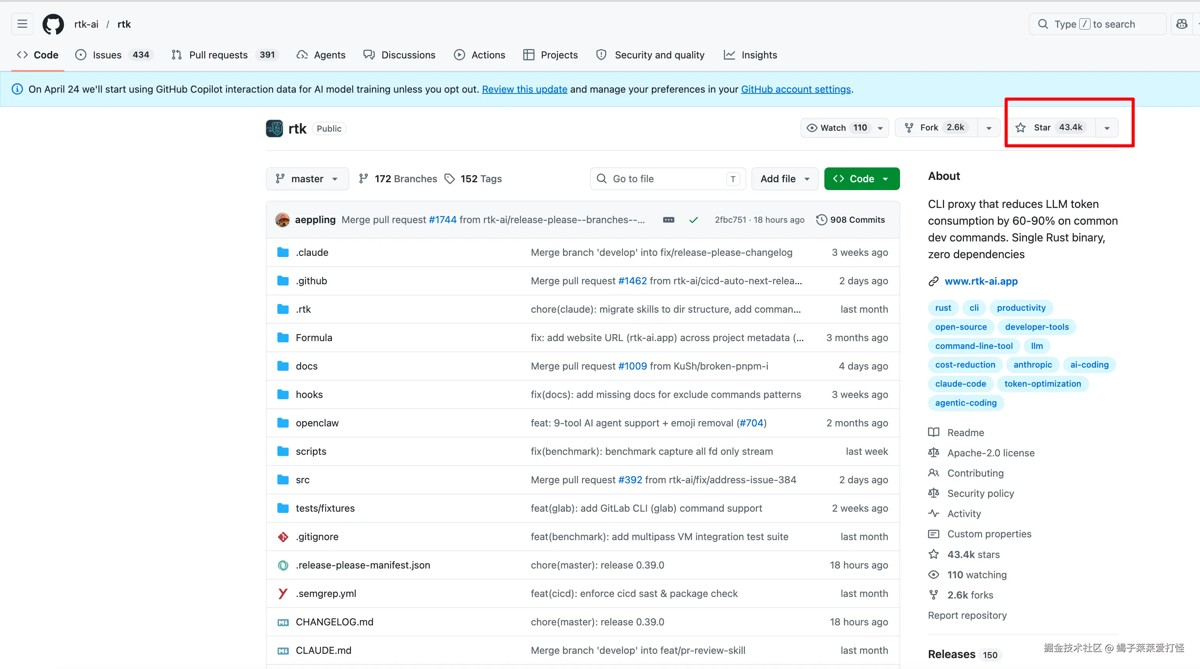Open the www.rtk-ai.app website link
This screenshot has width=1200, height=669.
click(981, 282)
